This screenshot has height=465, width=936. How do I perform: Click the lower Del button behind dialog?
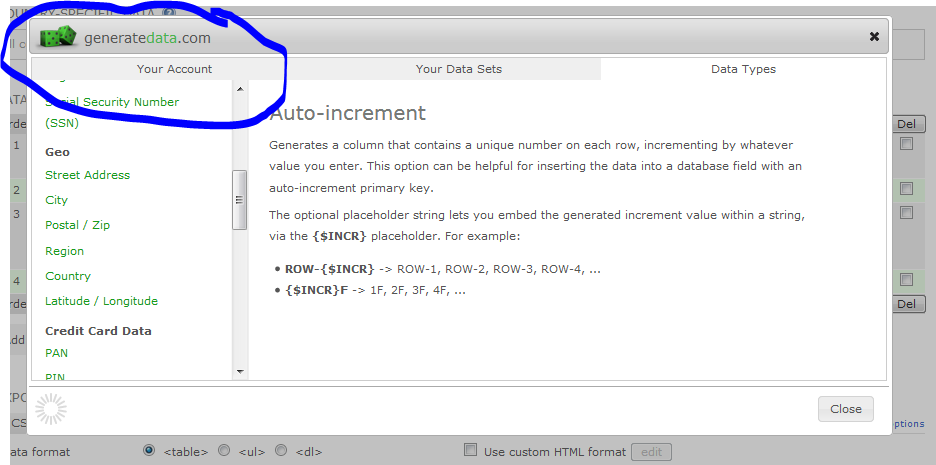[906, 304]
